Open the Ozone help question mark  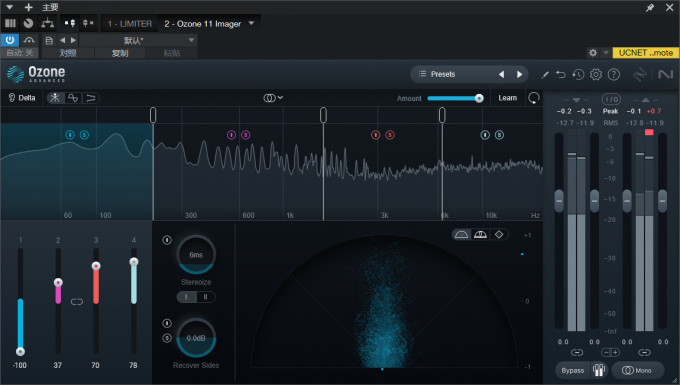[x=614, y=75]
